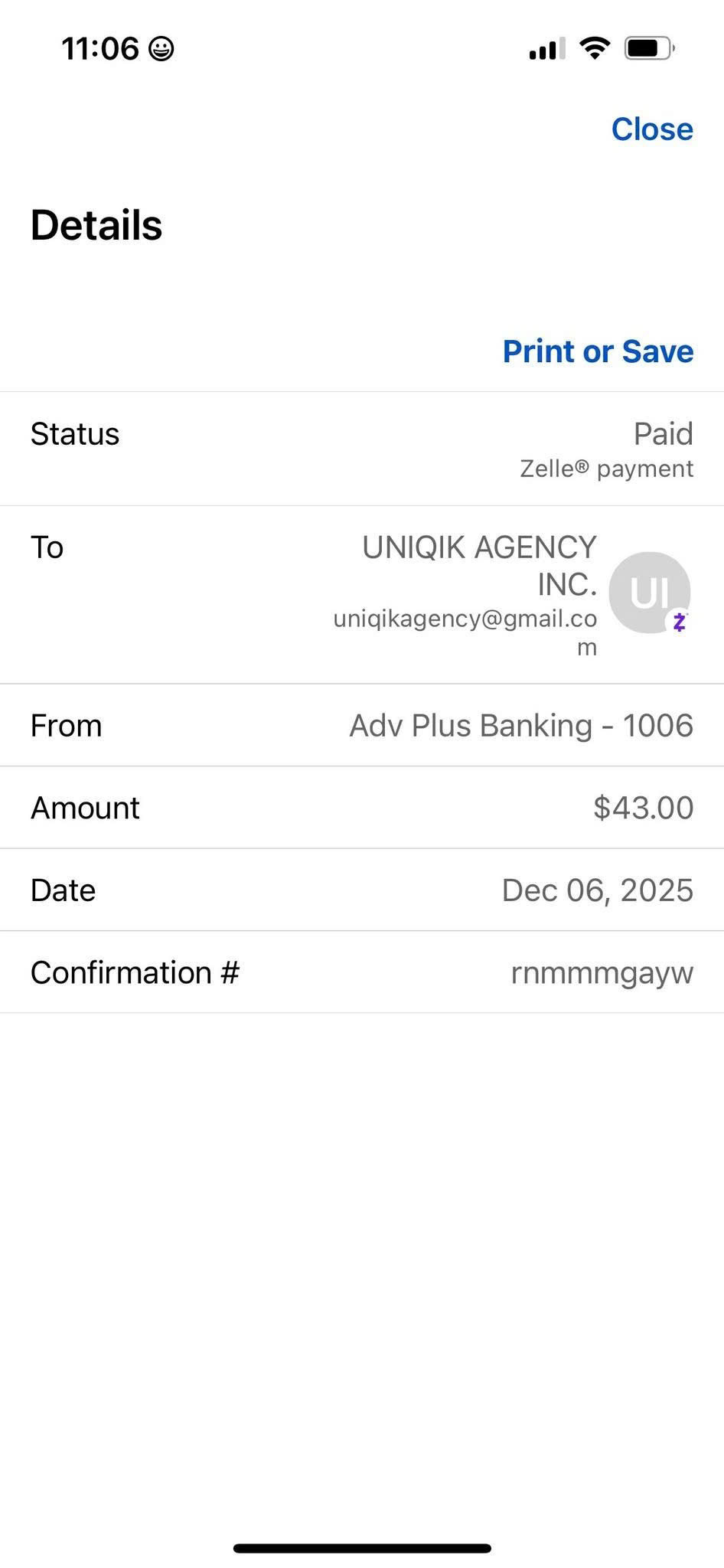Tap the Confirmation # row label
The width and height of the screenshot is (724, 1568).
[135, 972]
